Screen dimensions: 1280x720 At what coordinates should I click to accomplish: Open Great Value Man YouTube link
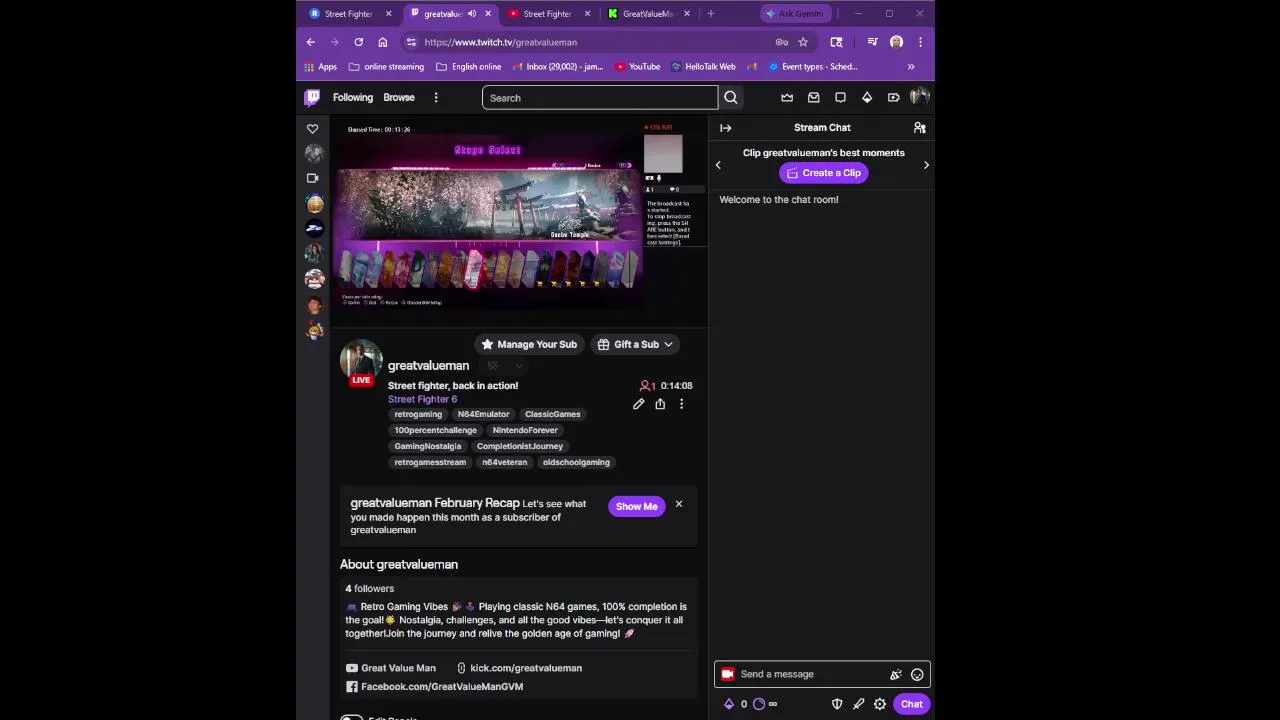(391, 668)
